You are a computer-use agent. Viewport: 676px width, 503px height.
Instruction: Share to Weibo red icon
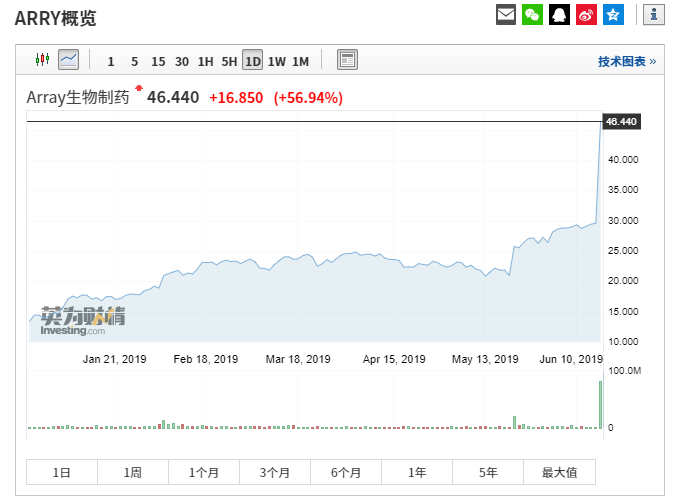tap(586, 15)
